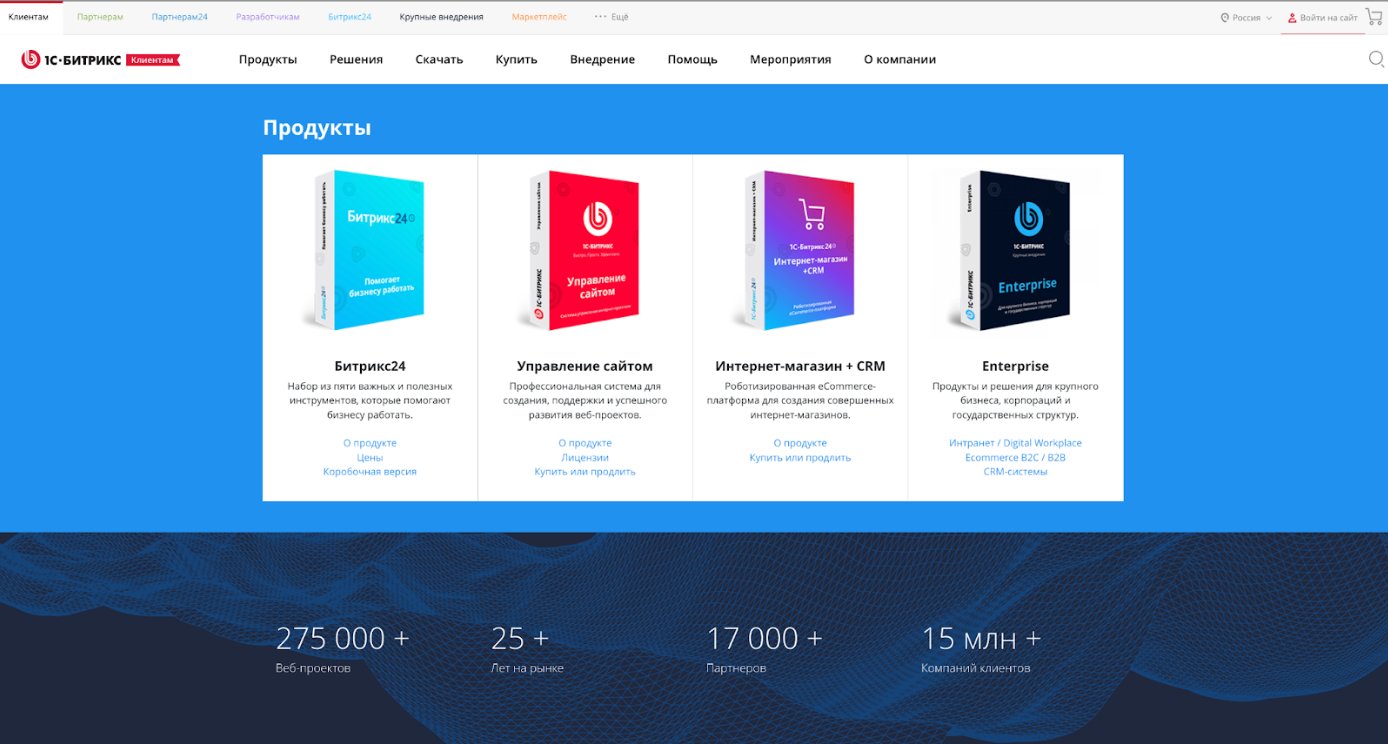Open the Решения main menu
The image size is (1388, 744).
click(x=356, y=59)
